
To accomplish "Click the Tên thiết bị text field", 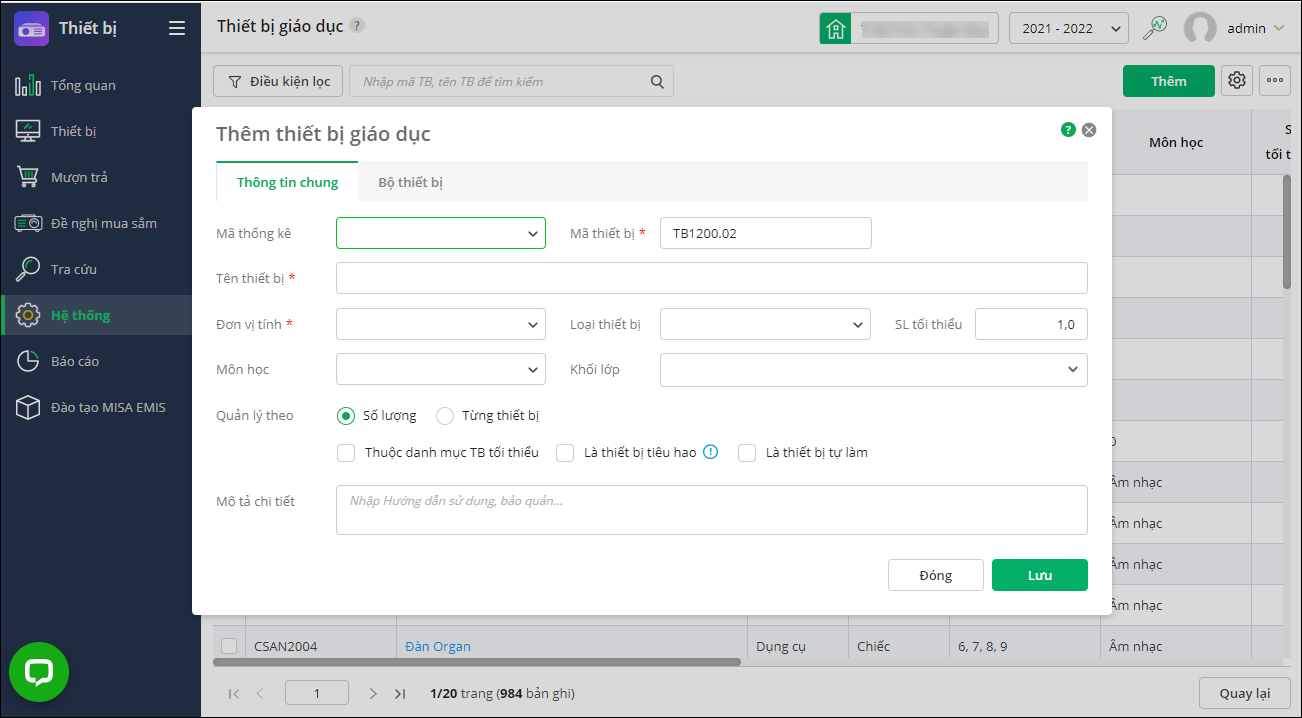I will 711,278.
